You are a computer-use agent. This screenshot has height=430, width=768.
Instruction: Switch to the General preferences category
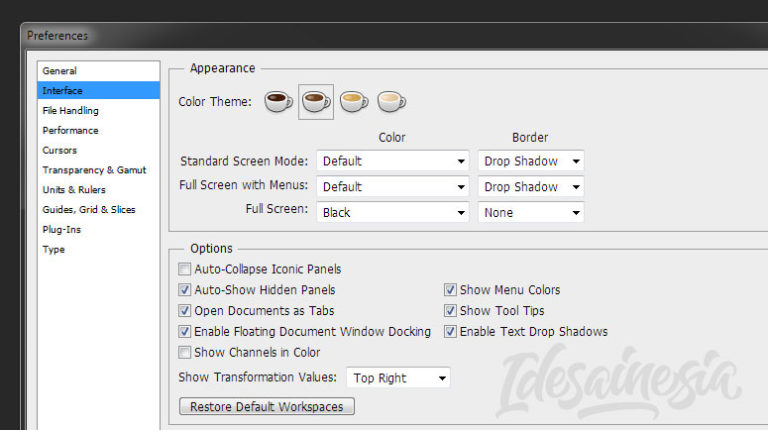point(59,71)
